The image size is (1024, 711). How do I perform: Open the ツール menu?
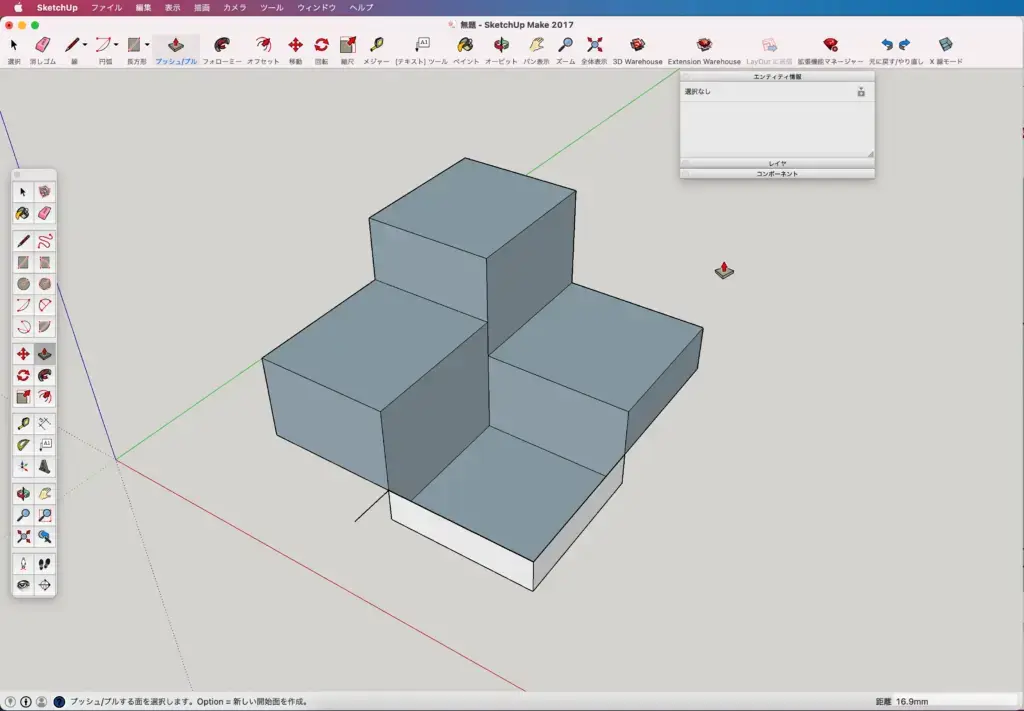(x=272, y=8)
